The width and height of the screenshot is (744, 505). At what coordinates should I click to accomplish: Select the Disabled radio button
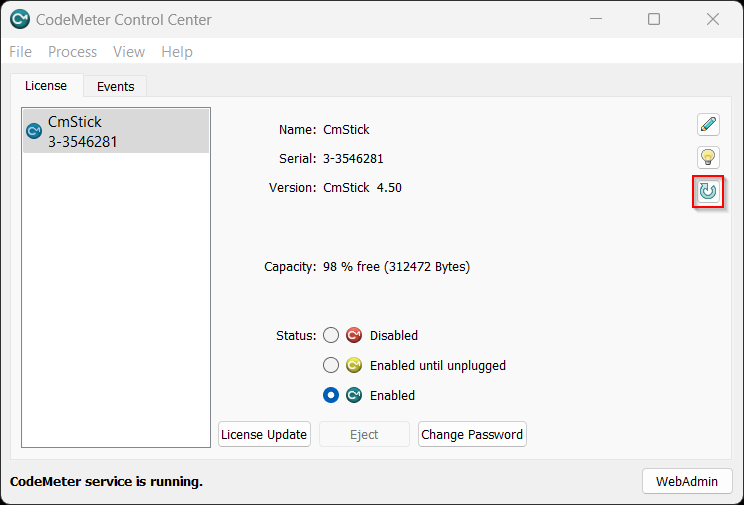pyautogui.click(x=331, y=336)
